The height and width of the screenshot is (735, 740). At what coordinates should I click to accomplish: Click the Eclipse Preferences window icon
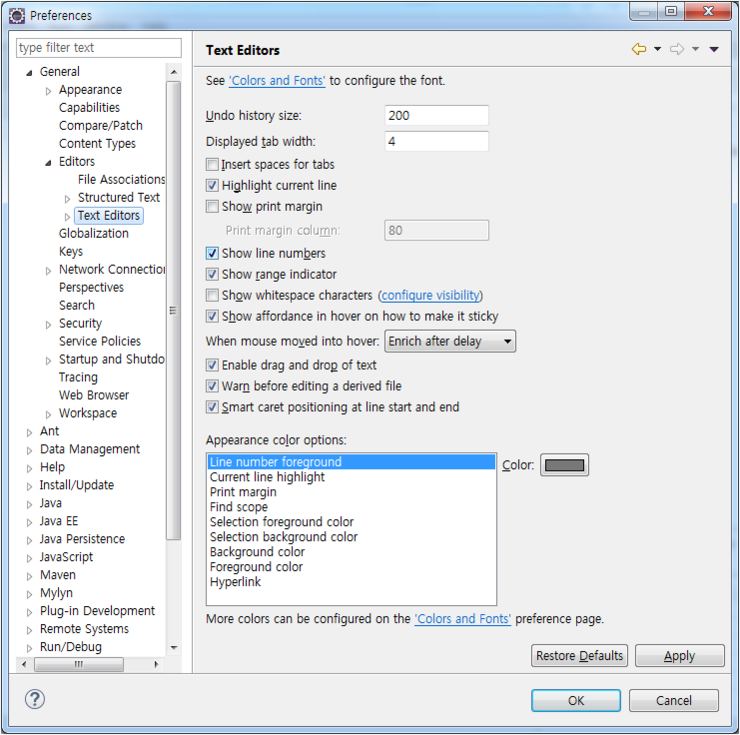coord(17,16)
